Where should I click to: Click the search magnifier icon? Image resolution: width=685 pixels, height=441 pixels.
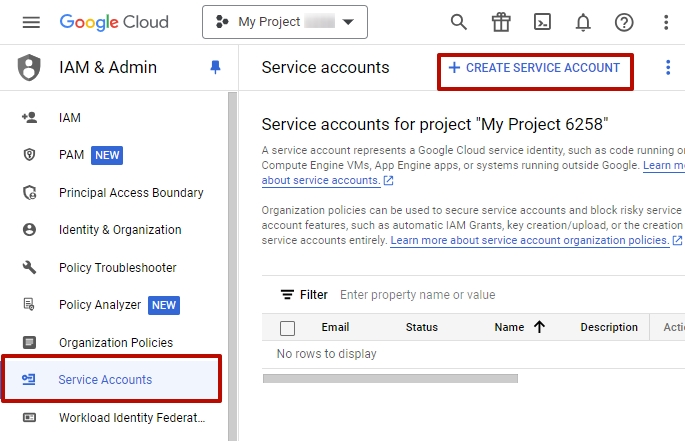point(459,22)
